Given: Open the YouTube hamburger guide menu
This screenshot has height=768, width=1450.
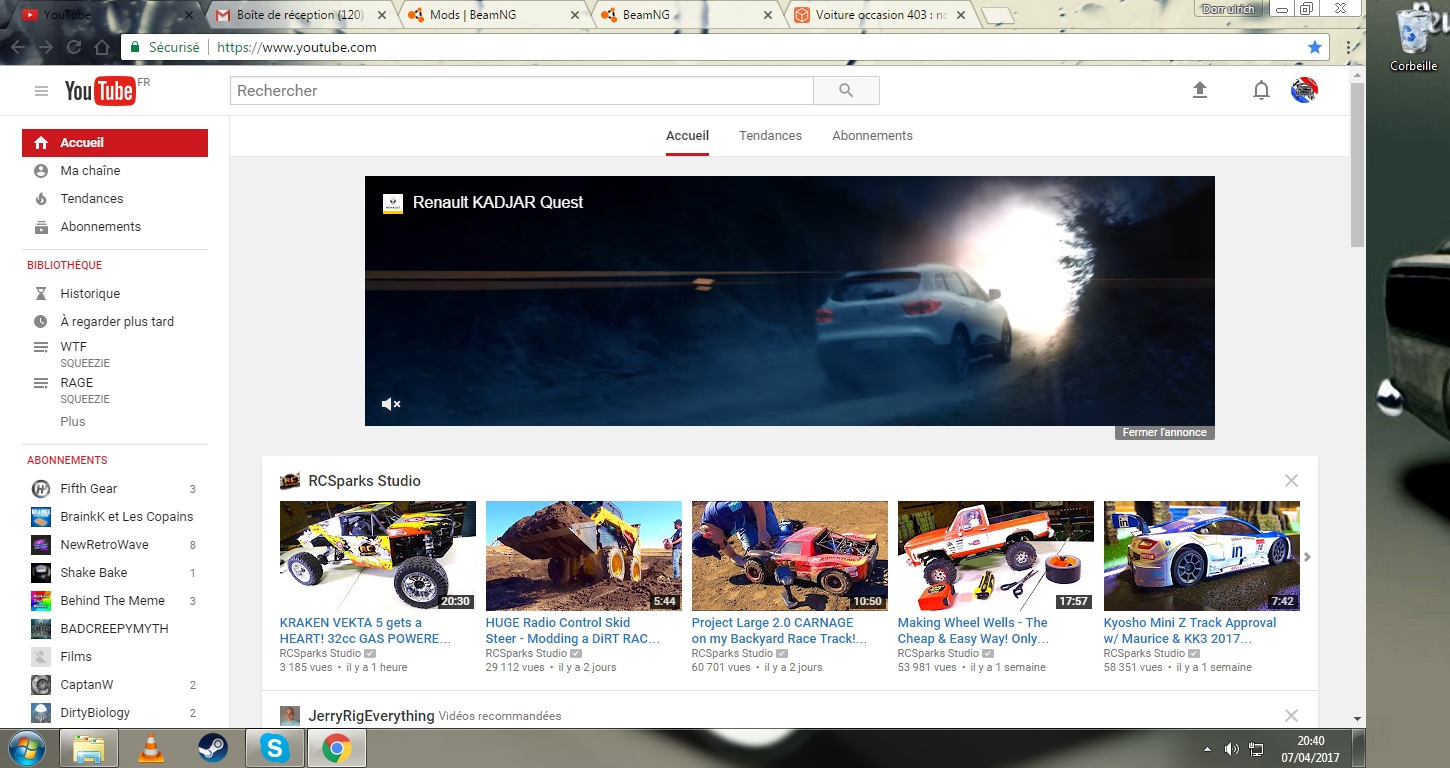Looking at the screenshot, I should click(x=41, y=91).
